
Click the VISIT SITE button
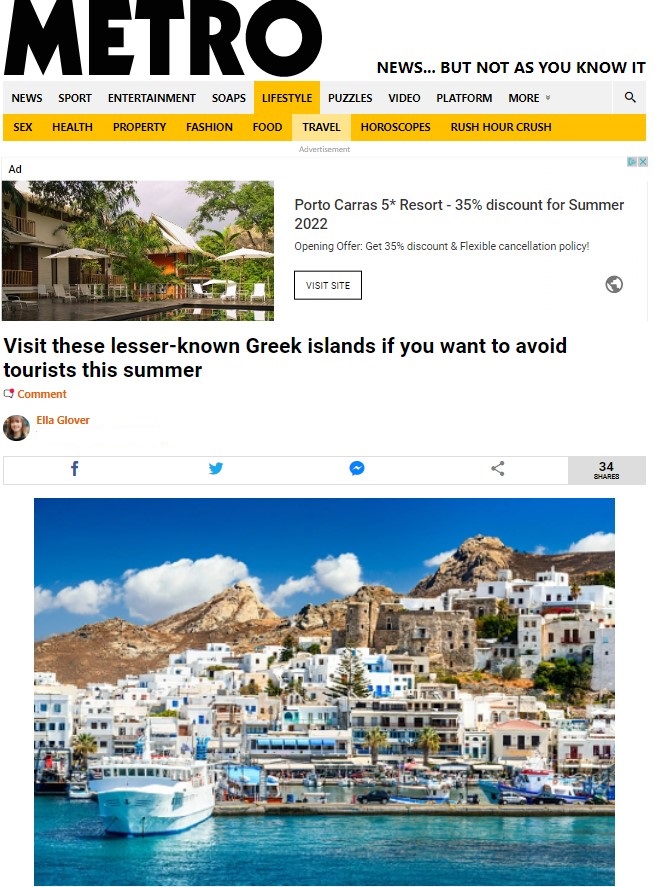point(328,285)
